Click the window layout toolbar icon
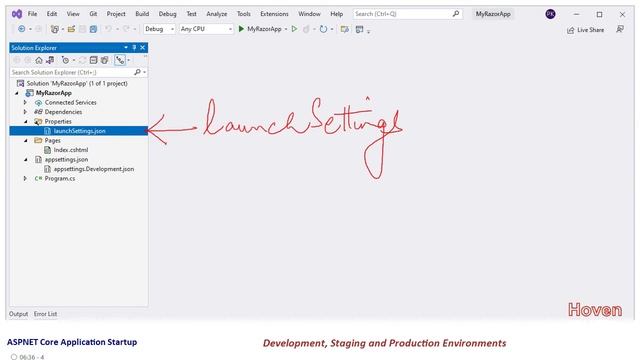Screen dimensions: 640x360 coord(359,29)
